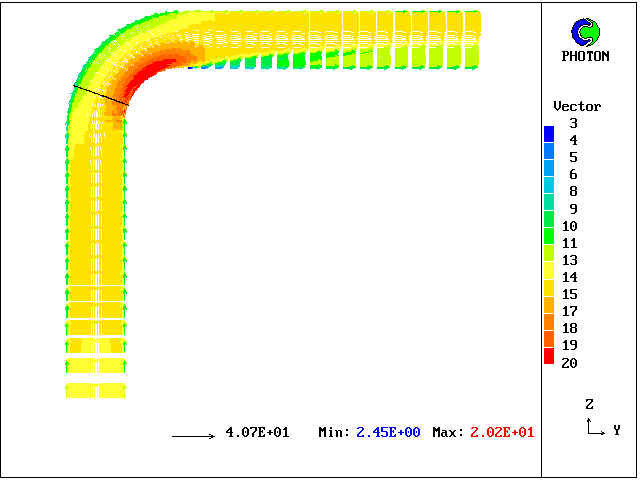Click the Min value 2.45E+00
Viewport: 640px width, 480px height.
391,432
